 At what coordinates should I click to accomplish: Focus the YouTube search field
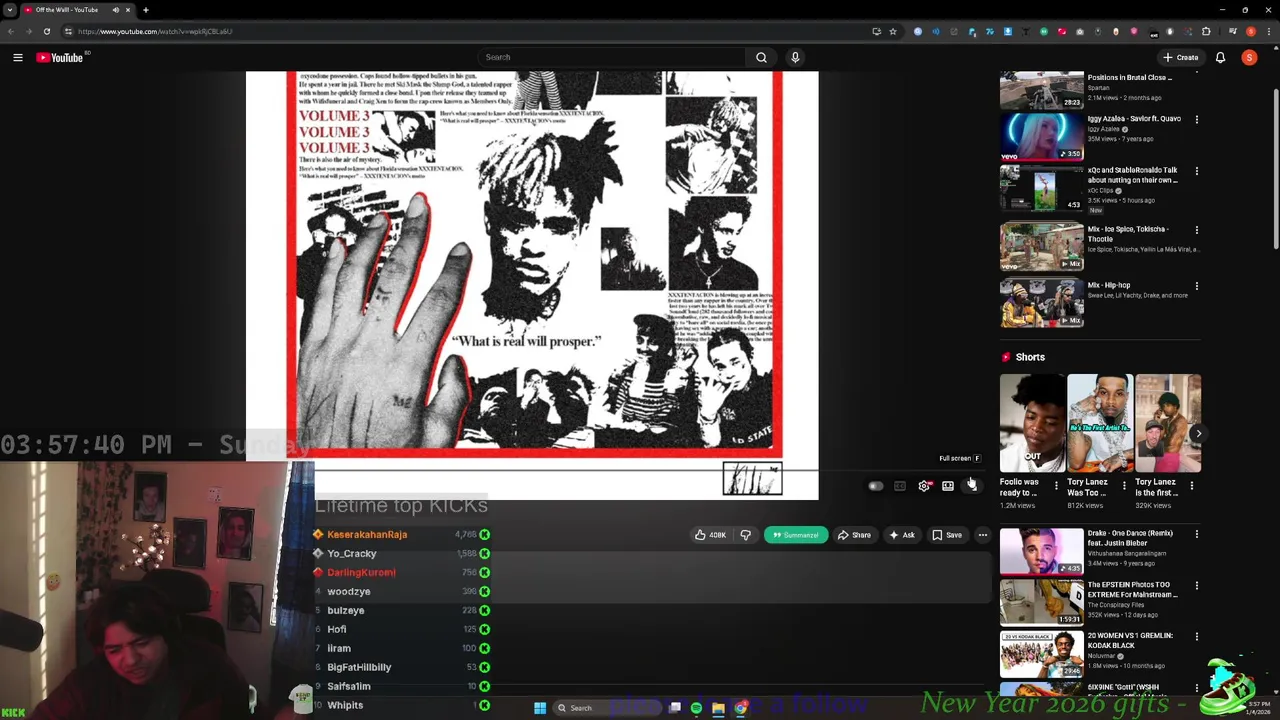610,57
